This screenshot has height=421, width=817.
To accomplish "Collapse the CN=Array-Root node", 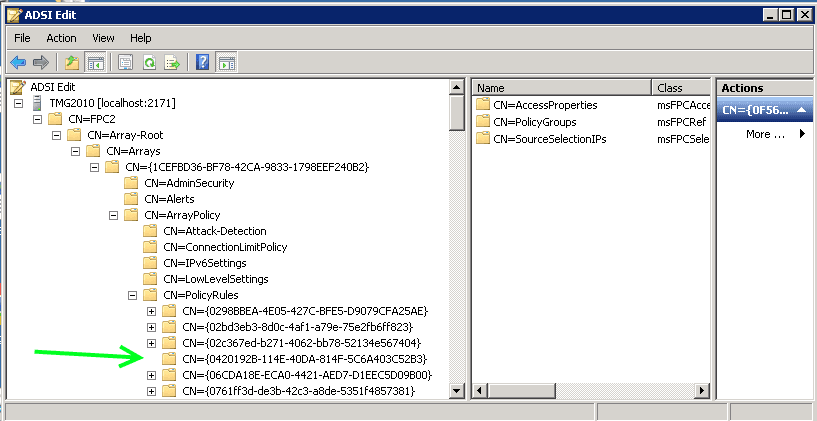I will (56, 135).
